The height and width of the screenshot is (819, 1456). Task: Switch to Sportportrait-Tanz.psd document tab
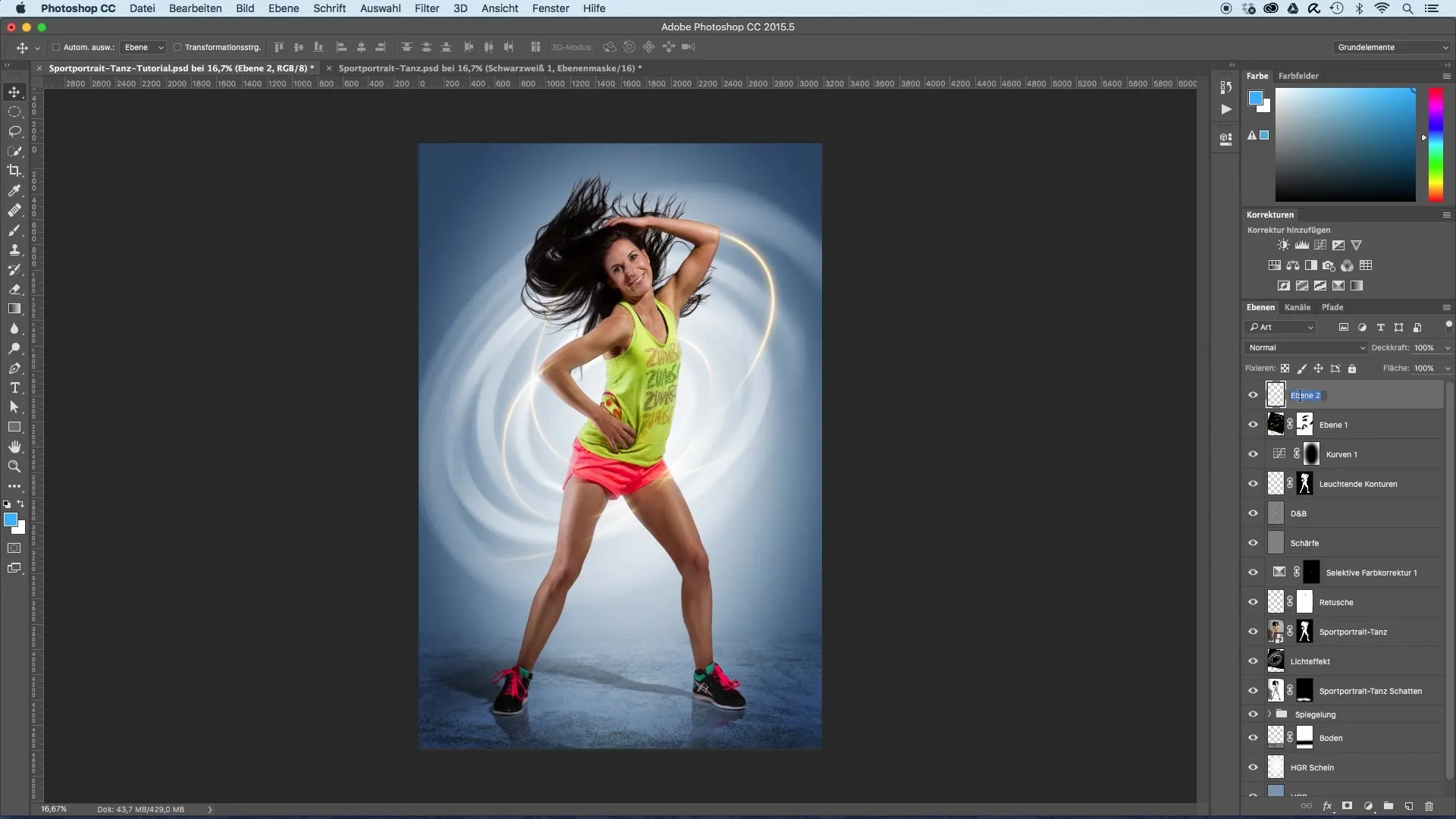490,68
